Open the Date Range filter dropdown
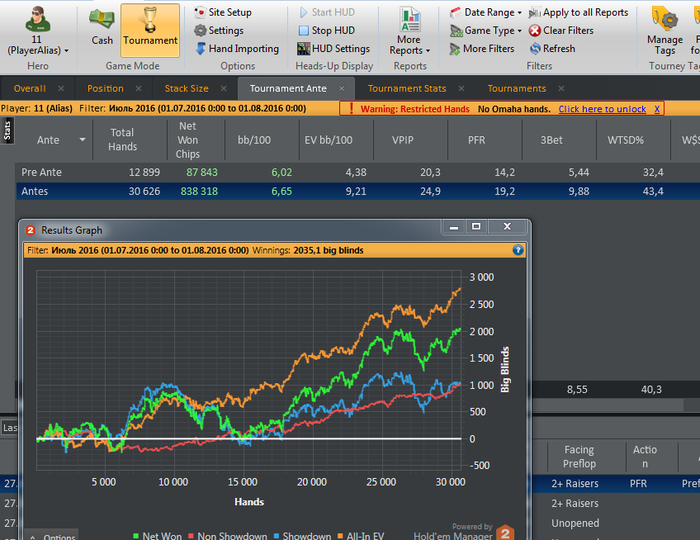The width and height of the screenshot is (700, 540). coord(486,12)
